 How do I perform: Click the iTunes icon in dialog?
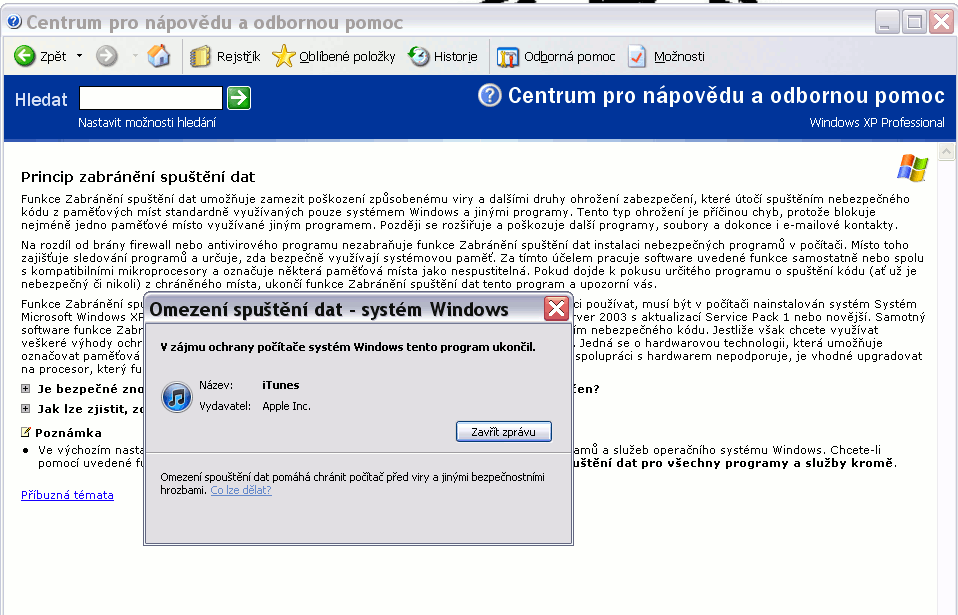177,397
